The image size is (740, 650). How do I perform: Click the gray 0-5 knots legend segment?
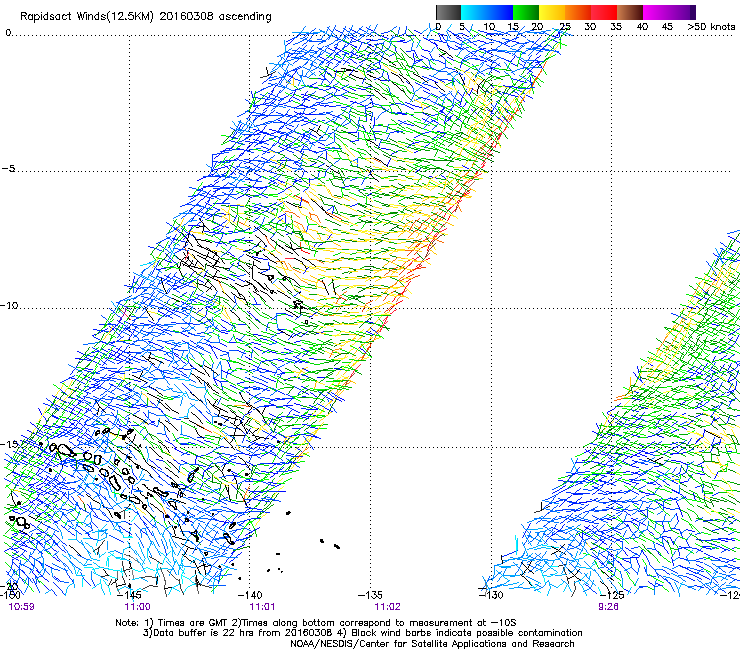click(448, 12)
